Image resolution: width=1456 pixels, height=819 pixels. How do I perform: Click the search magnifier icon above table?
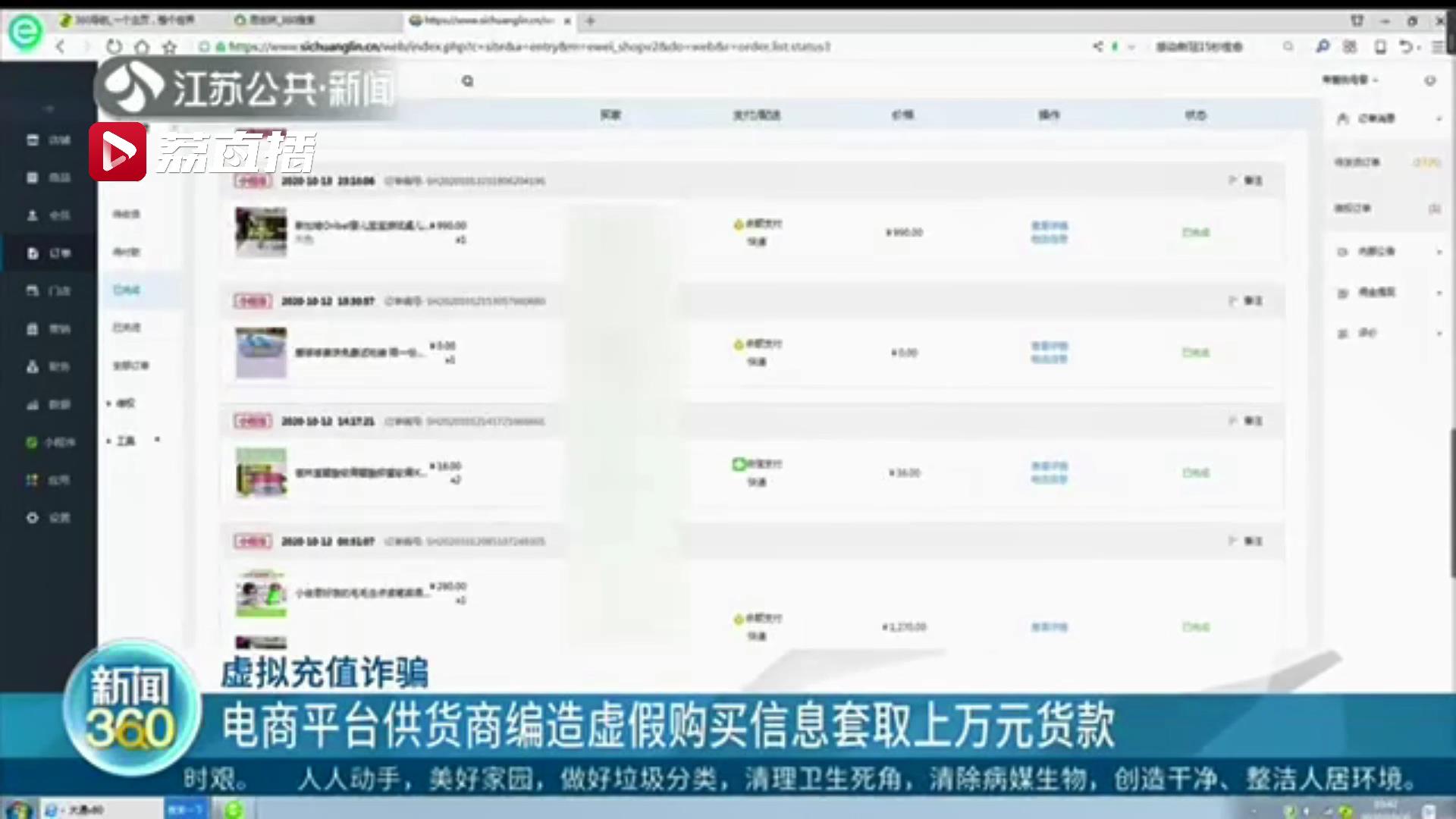tap(468, 81)
